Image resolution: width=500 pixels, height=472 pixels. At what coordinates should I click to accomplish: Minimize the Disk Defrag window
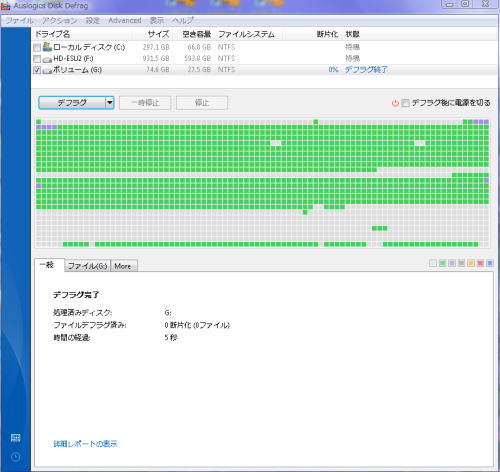[449, 4]
